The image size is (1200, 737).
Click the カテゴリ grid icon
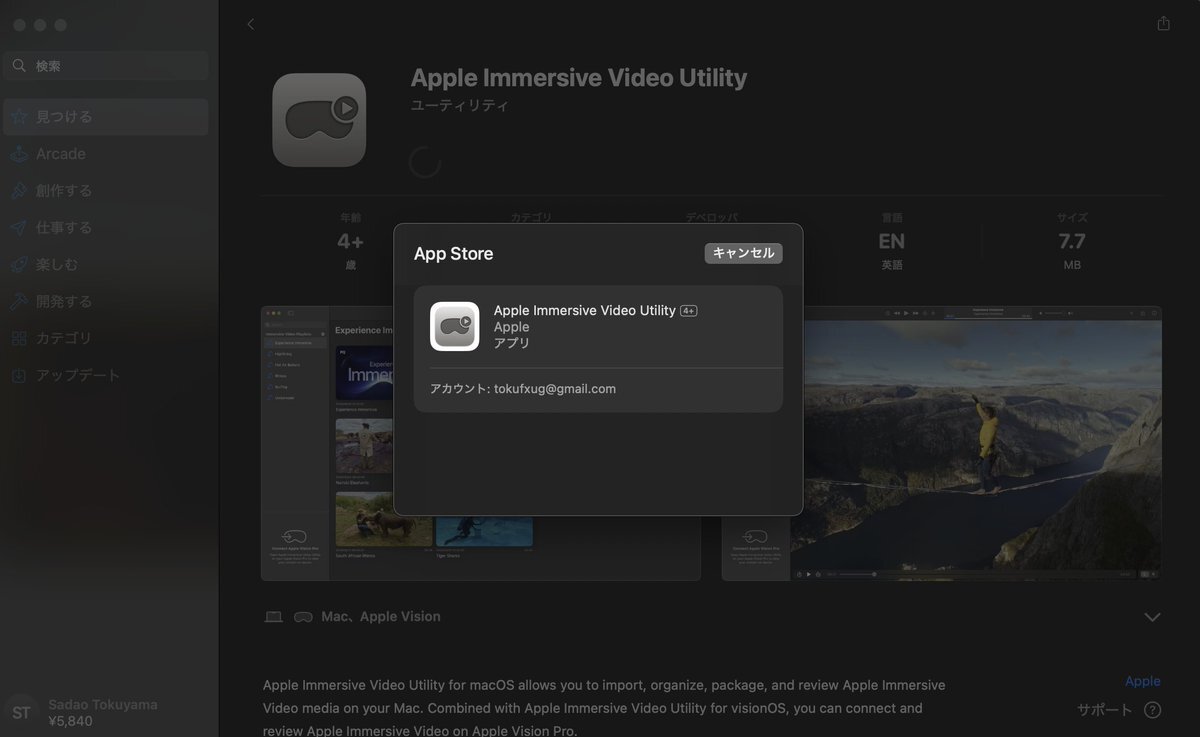coord(19,339)
